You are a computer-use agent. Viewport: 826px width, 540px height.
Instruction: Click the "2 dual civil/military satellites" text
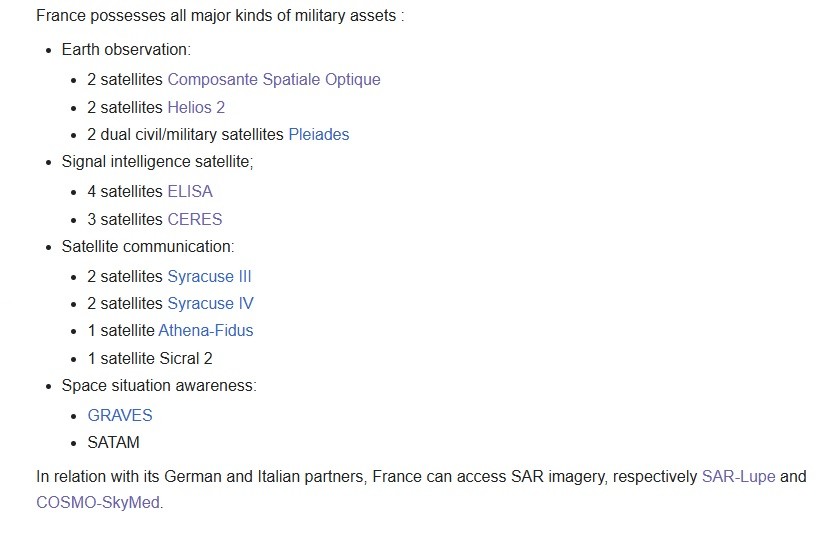(x=185, y=134)
